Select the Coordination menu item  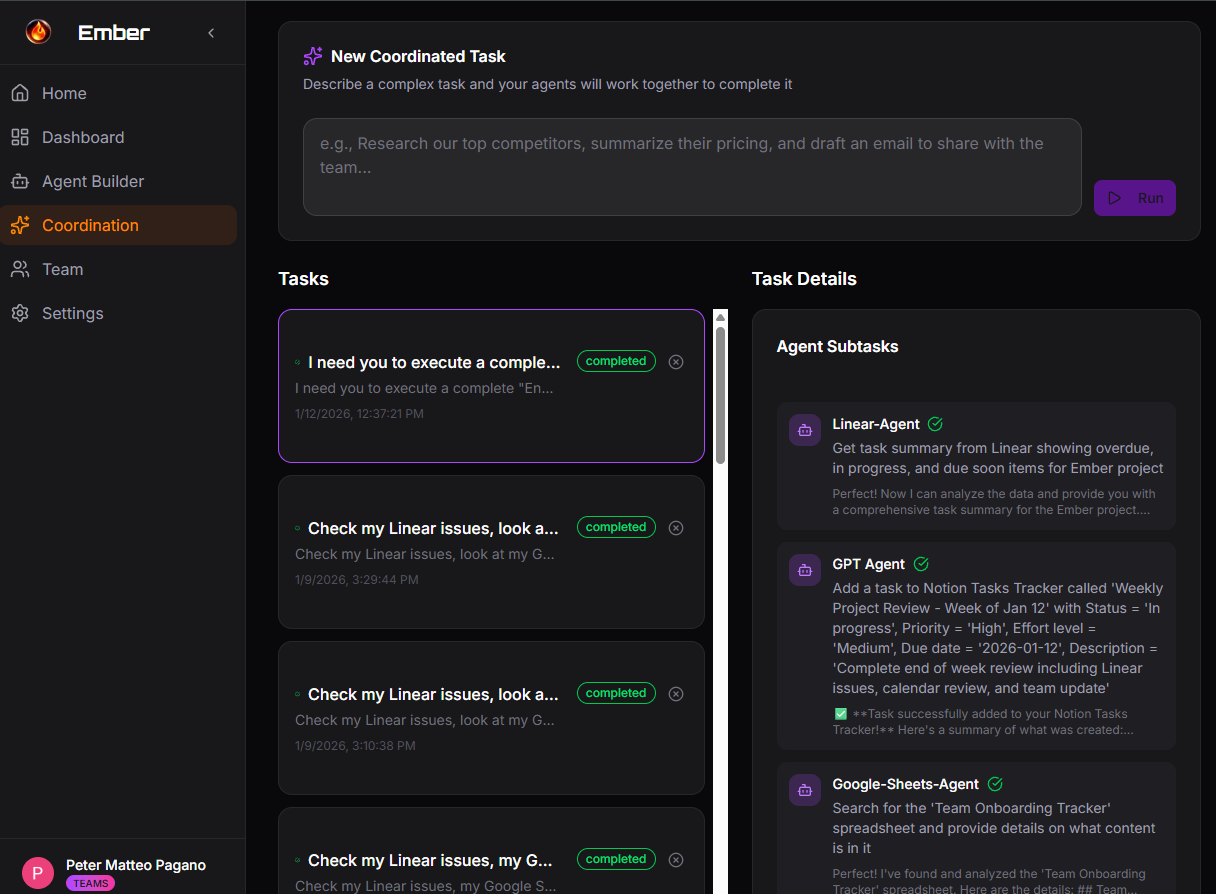pos(118,225)
